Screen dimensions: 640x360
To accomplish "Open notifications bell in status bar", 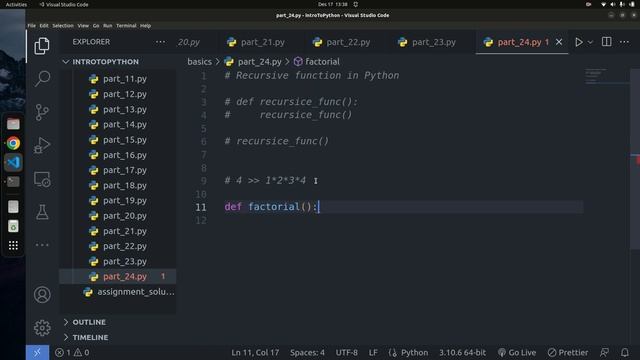I will click(x=625, y=353).
